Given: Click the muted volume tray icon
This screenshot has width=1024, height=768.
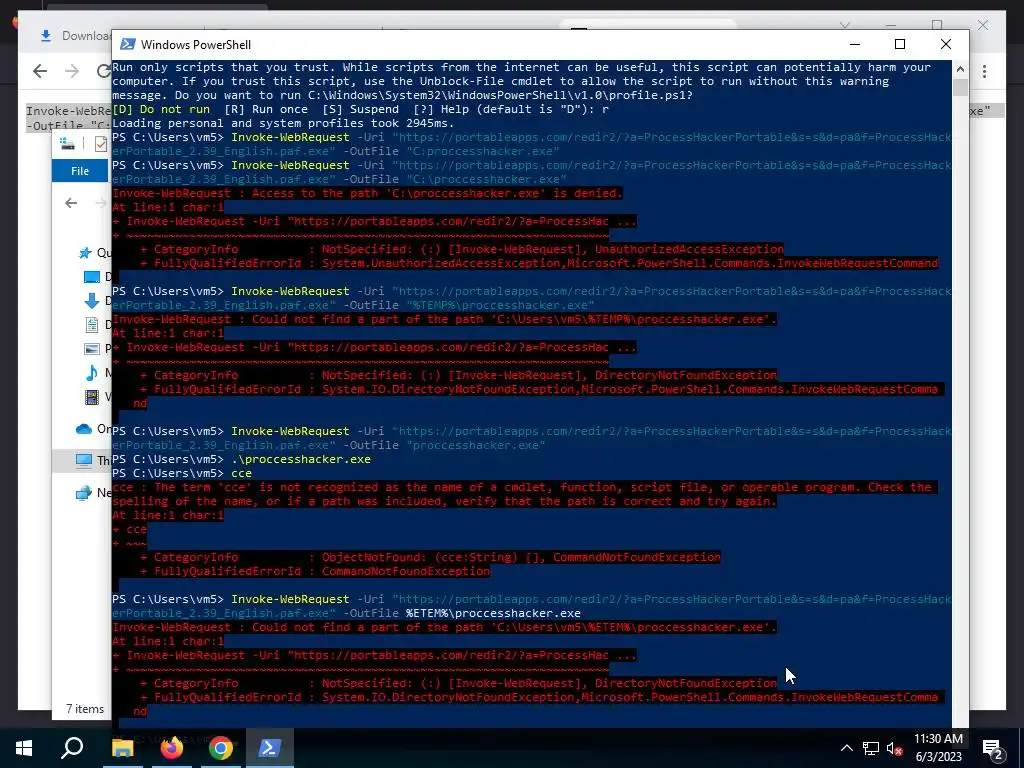Looking at the screenshot, I should coord(894,748).
